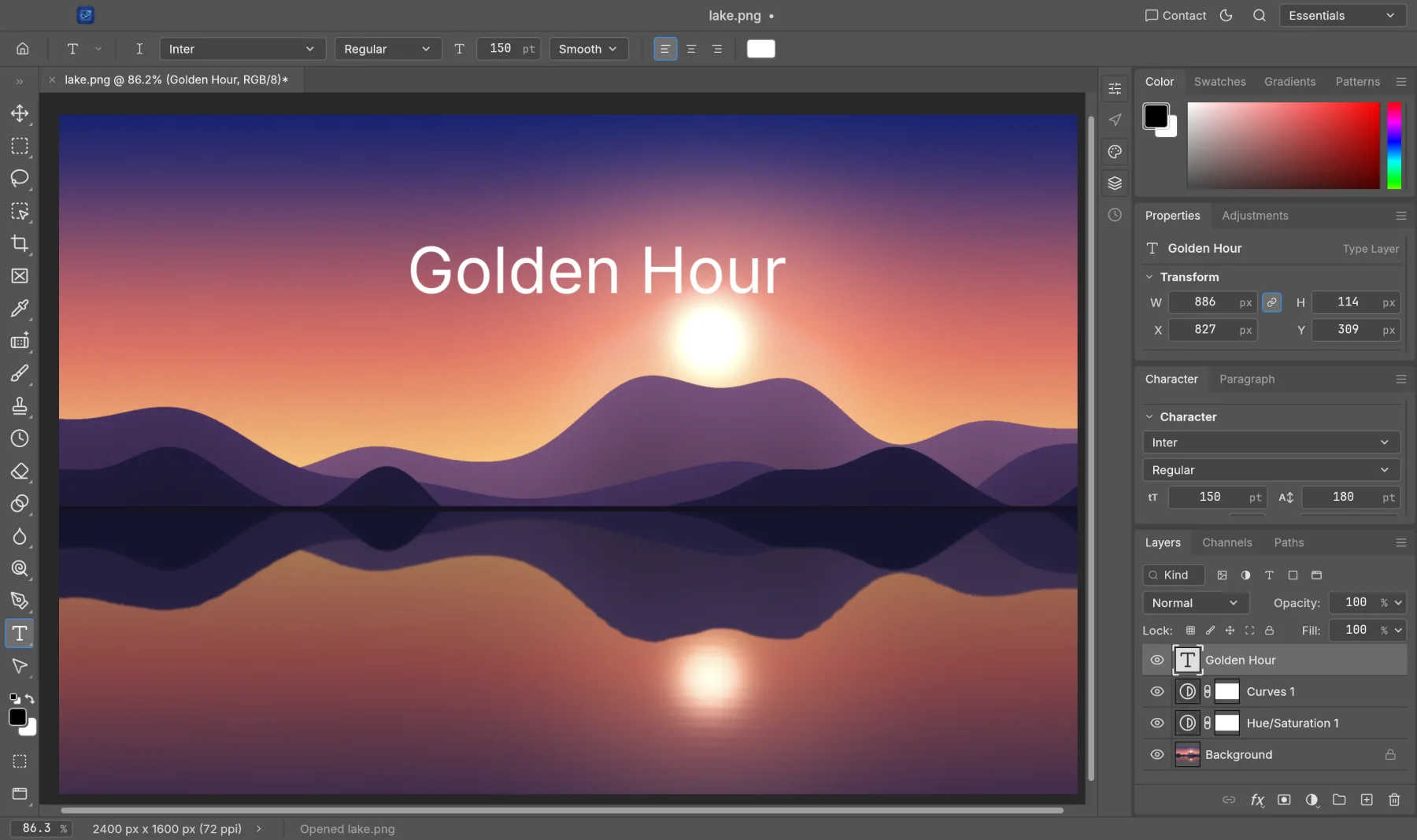
Task: Toggle dark mode moon icon
Action: click(x=1226, y=16)
